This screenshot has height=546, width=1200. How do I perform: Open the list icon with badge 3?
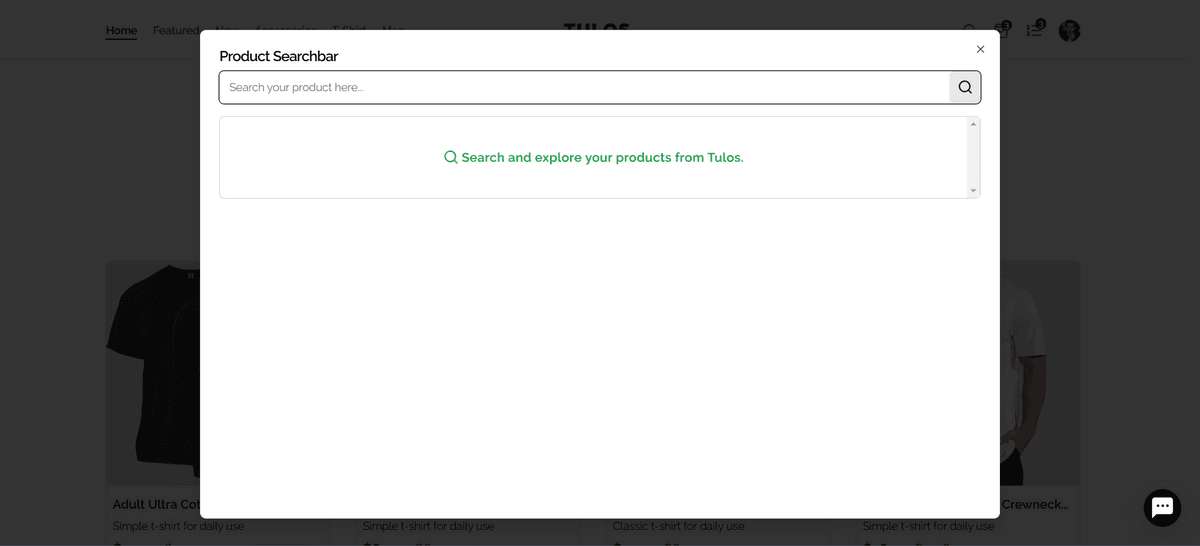[1035, 30]
